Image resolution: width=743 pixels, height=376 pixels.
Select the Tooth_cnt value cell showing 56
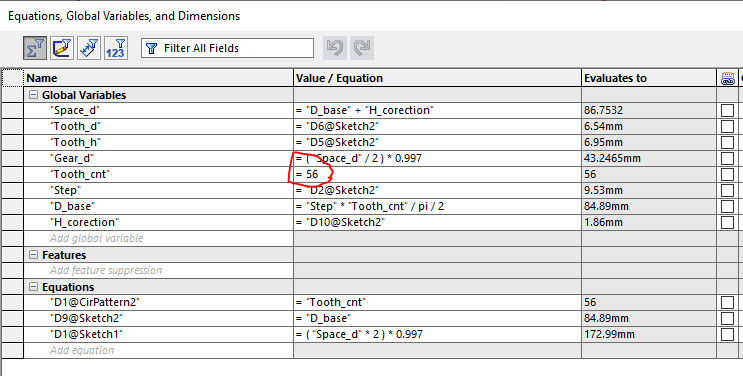pyautogui.click(x=437, y=174)
